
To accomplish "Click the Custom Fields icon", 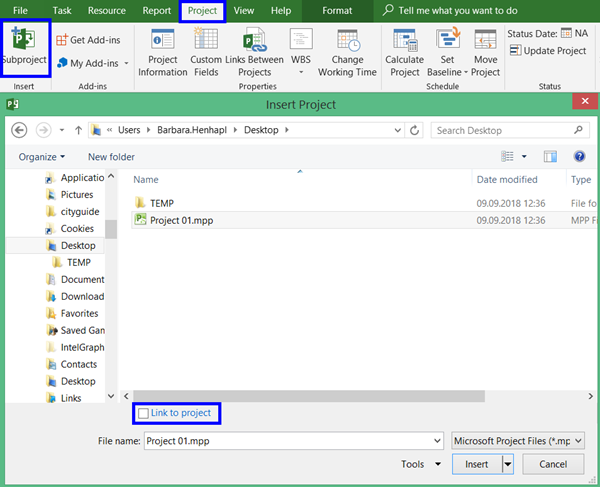I will 206,42.
